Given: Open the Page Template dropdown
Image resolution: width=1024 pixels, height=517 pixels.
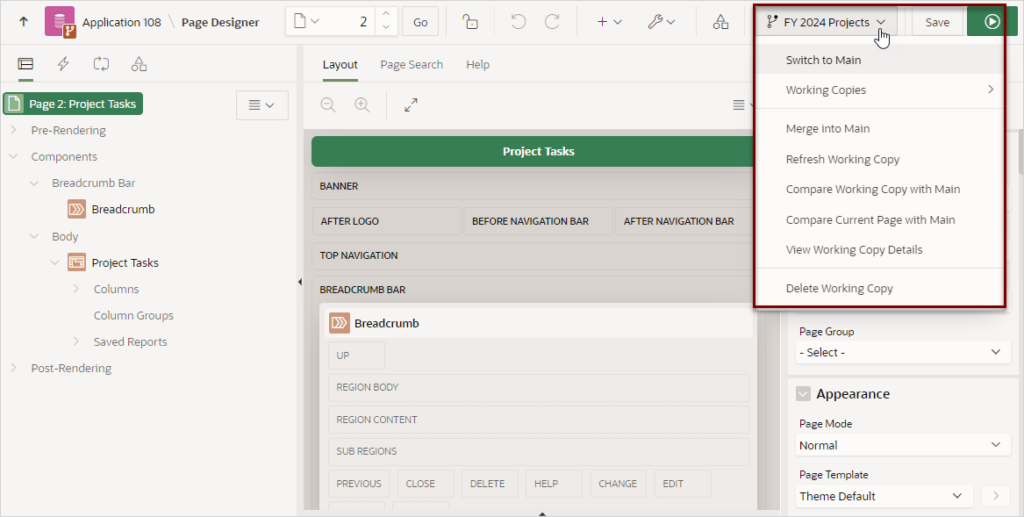Looking at the screenshot, I should (885, 496).
